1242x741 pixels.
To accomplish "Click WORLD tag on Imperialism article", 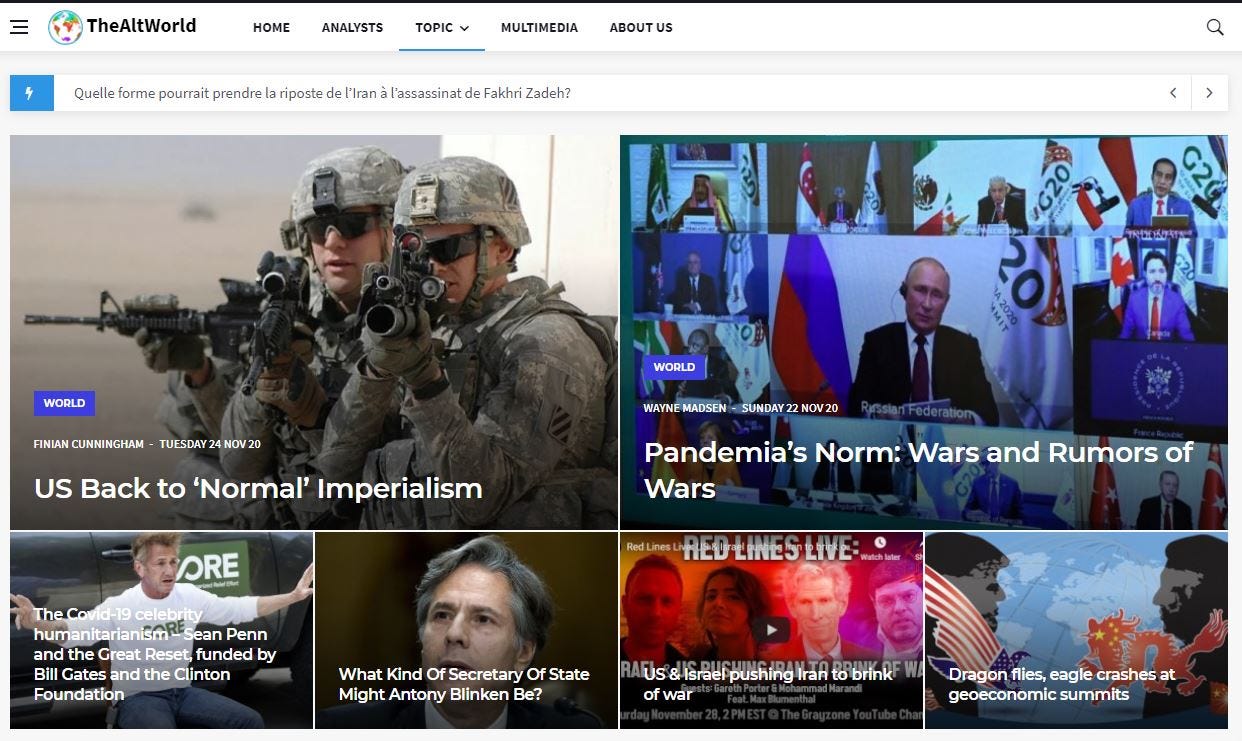I will point(64,403).
